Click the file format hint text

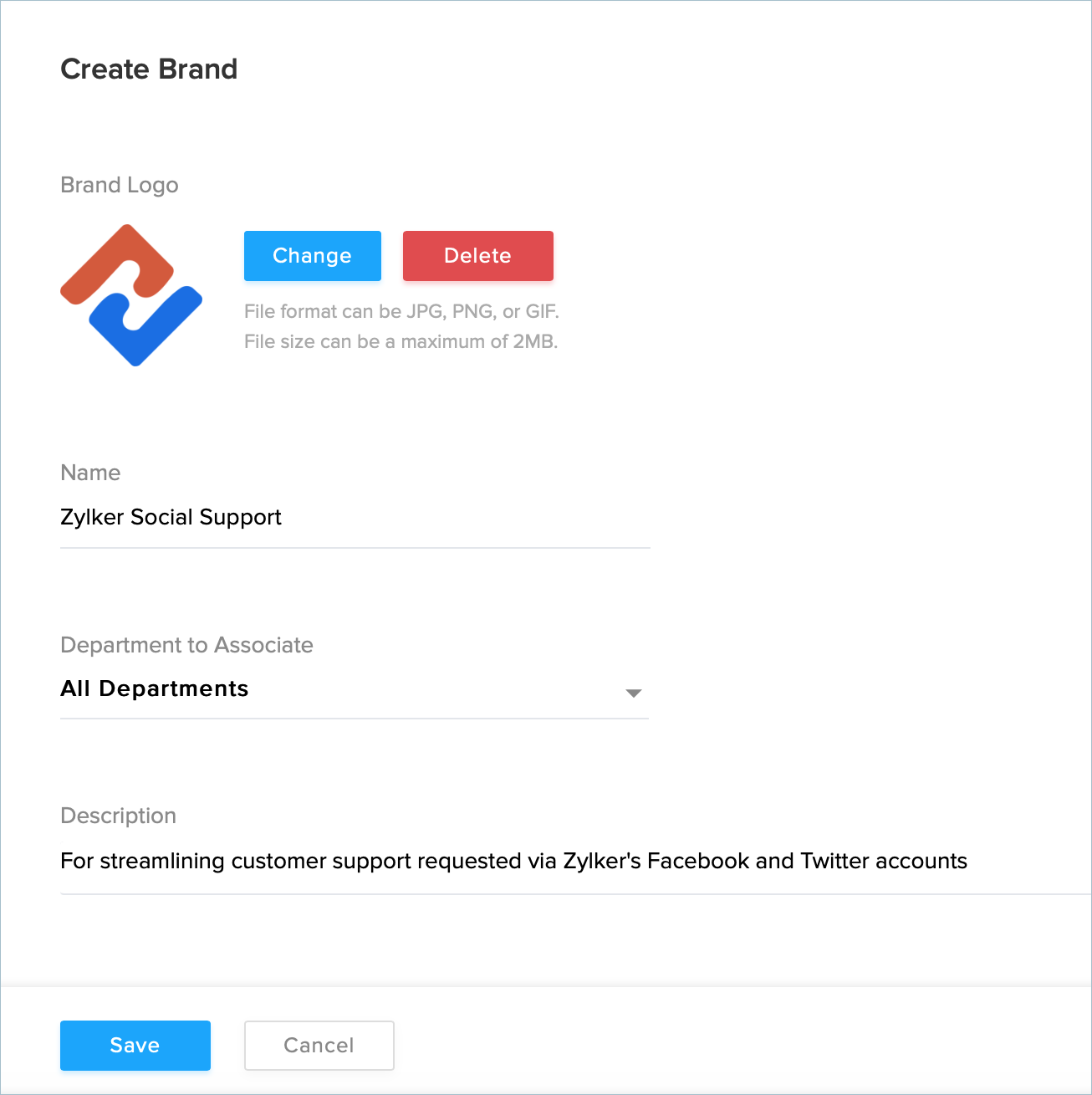[401, 312]
